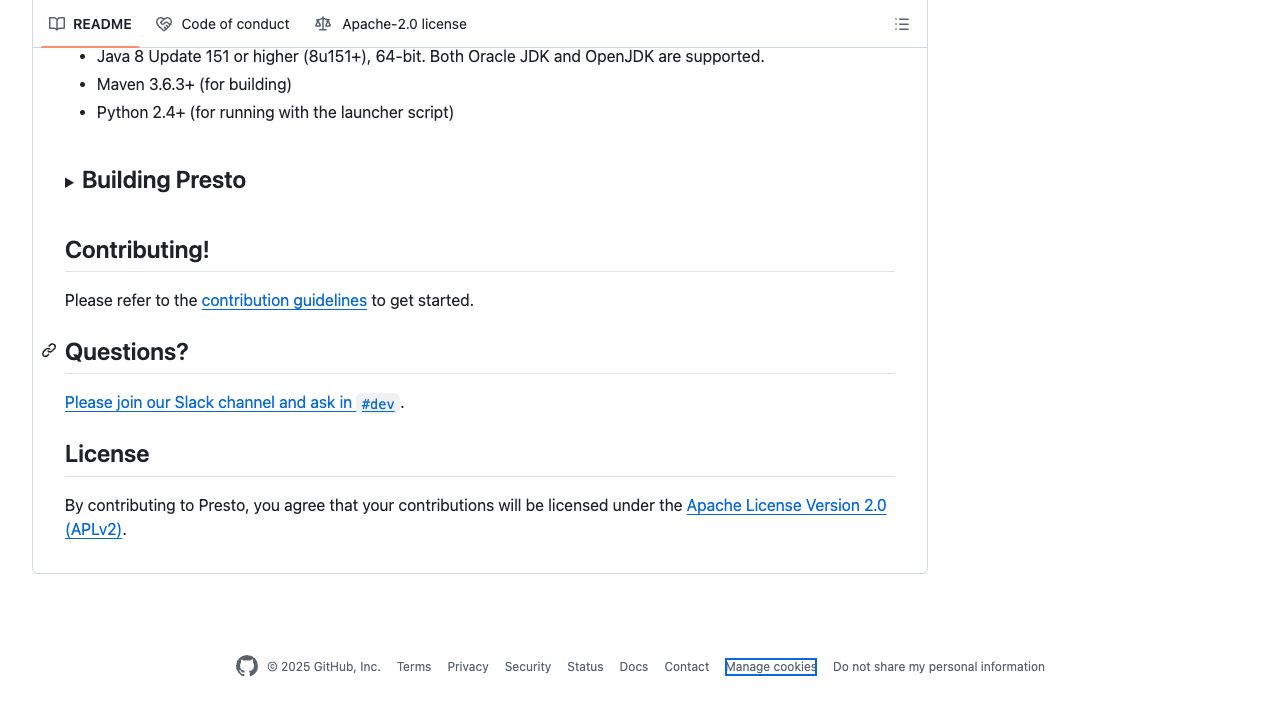1280x720 pixels.
Task: Click the Code of conduct heart icon
Action: pos(164,24)
